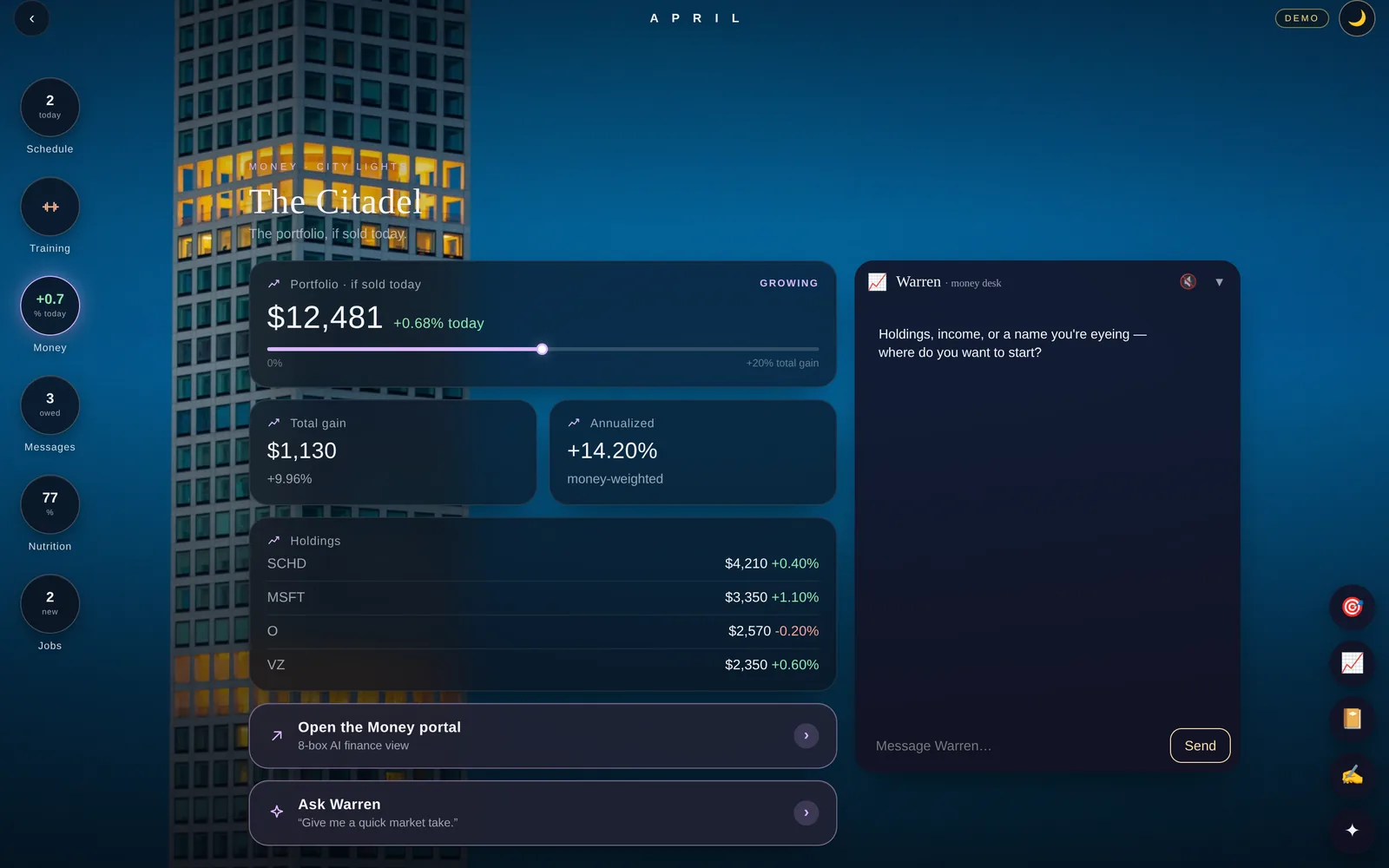Select the VZ holding row
The width and height of the screenshot is (1389, 868).
click(x=543, y=665)
